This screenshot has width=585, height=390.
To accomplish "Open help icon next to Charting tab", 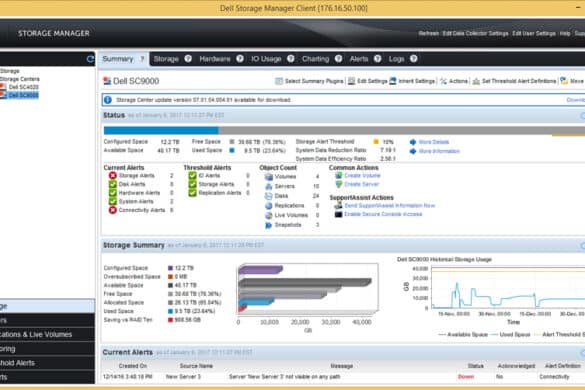I will [x=338, y=59].
